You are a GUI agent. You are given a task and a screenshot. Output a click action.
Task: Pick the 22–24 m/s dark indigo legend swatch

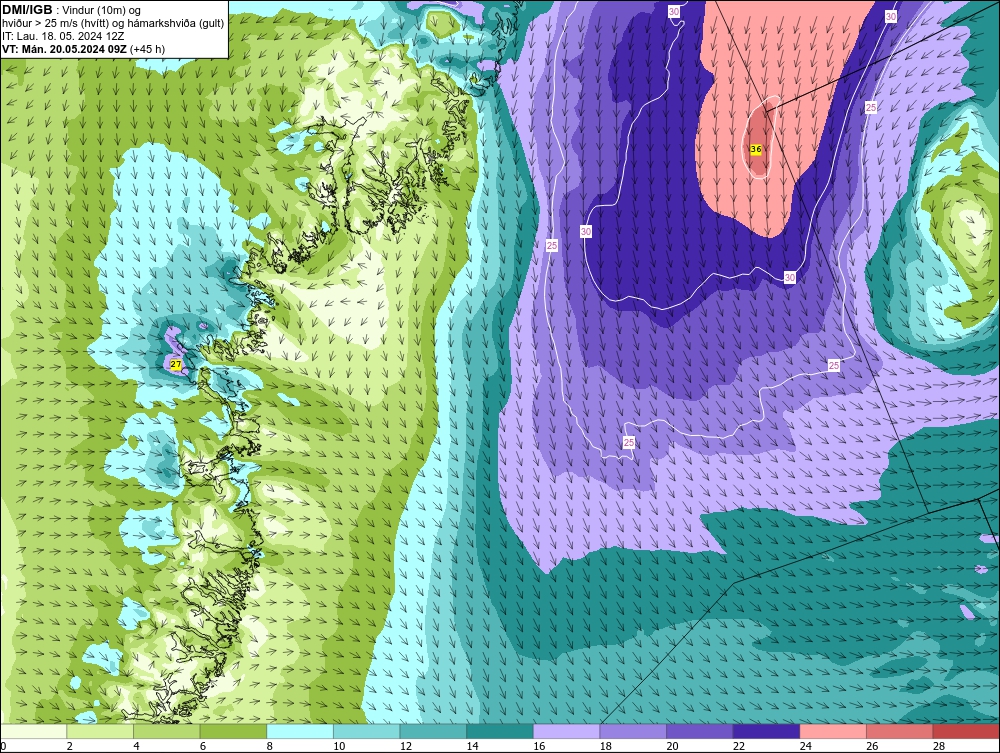point(766,731)
